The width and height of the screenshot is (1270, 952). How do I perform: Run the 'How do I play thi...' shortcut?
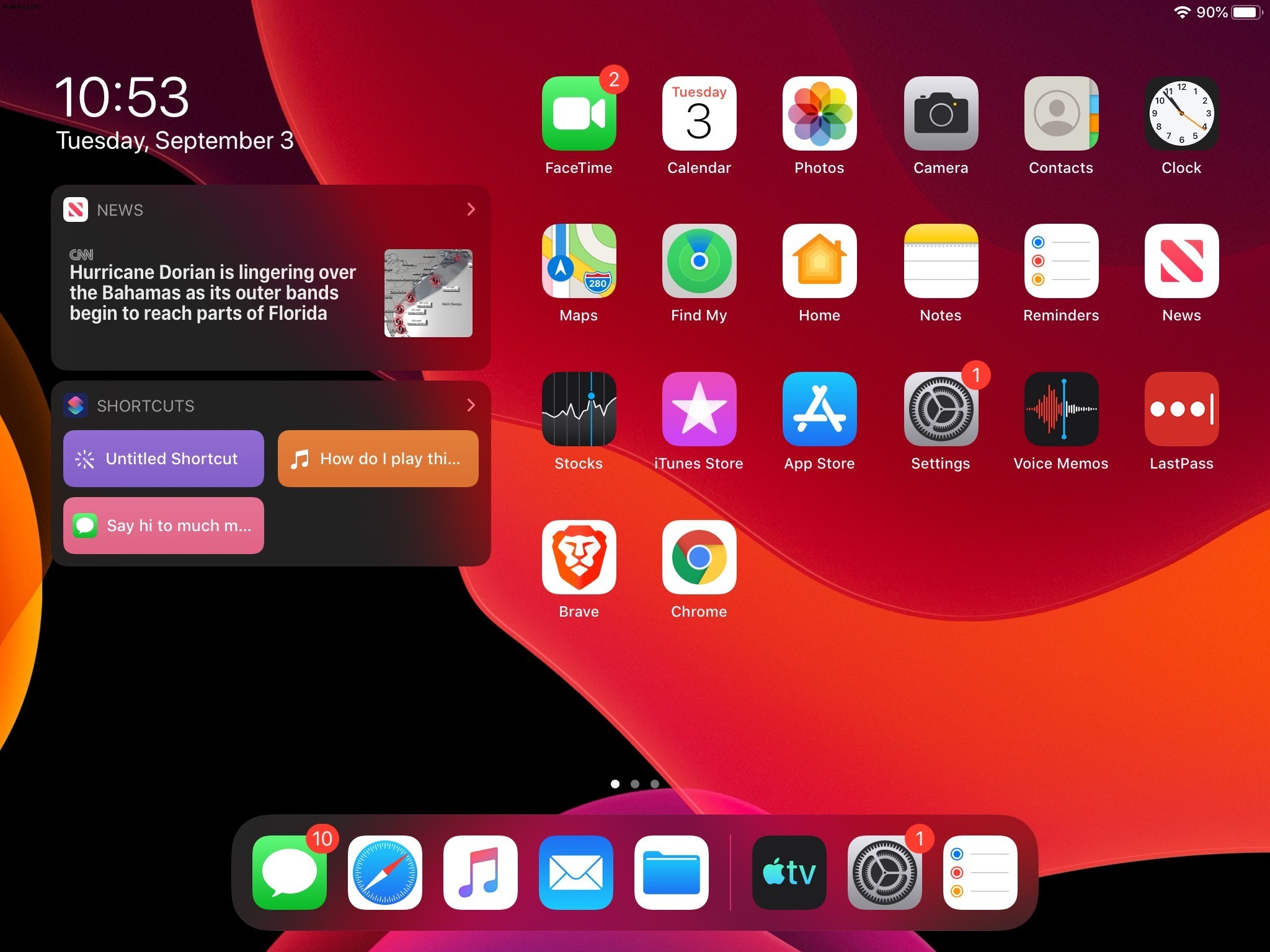[x=378, y=459]
